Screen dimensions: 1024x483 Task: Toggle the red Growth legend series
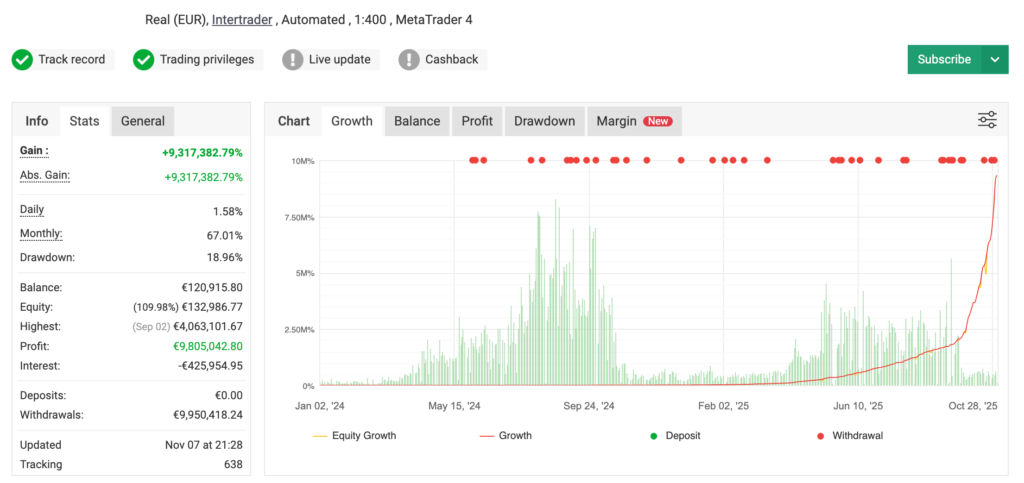tap(506, 435)
